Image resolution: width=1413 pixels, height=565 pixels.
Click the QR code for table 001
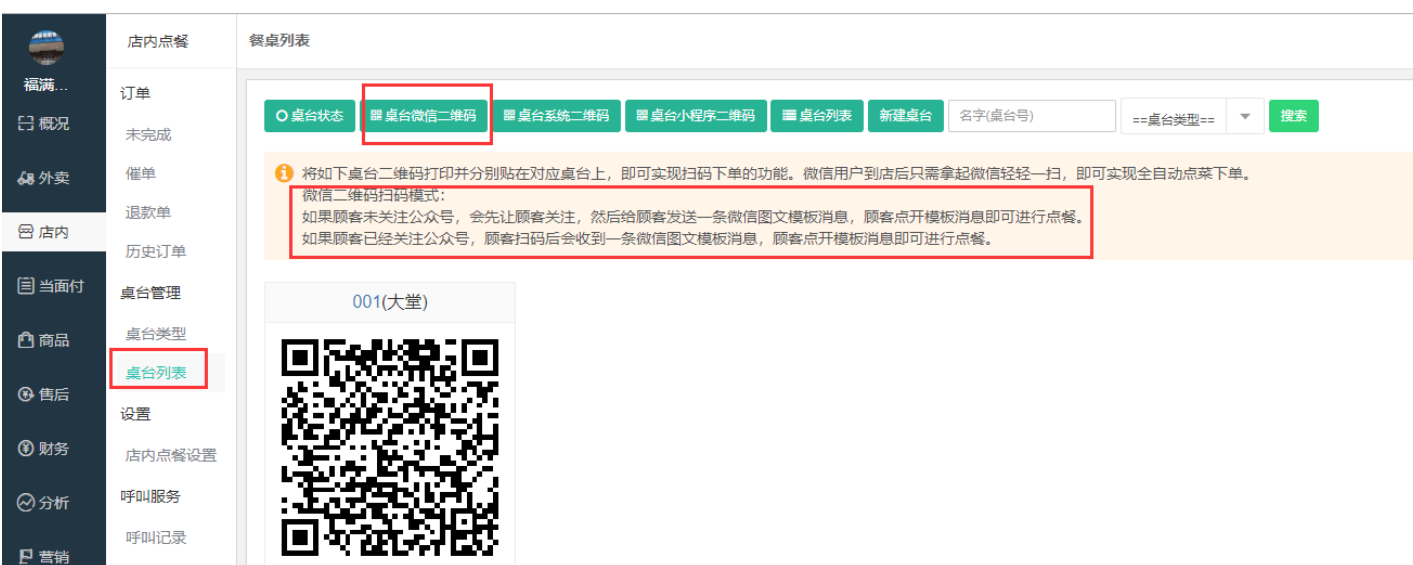tap(390, 449)
